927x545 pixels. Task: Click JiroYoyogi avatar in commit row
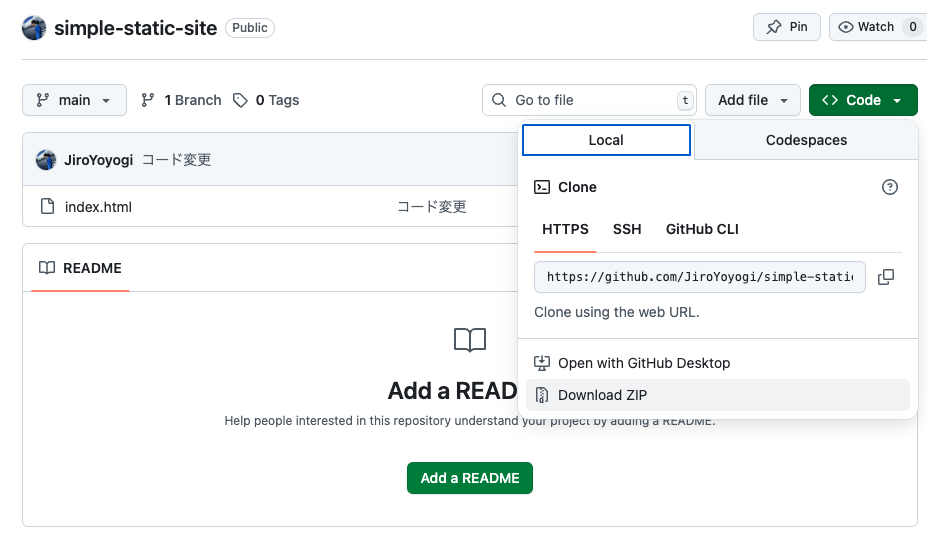[x=46, y=160]
